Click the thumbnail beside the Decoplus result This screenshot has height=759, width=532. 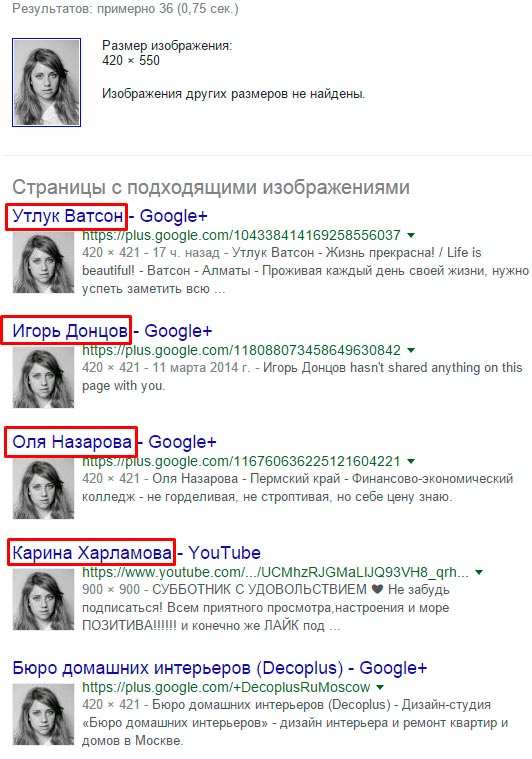click(43, 714)
